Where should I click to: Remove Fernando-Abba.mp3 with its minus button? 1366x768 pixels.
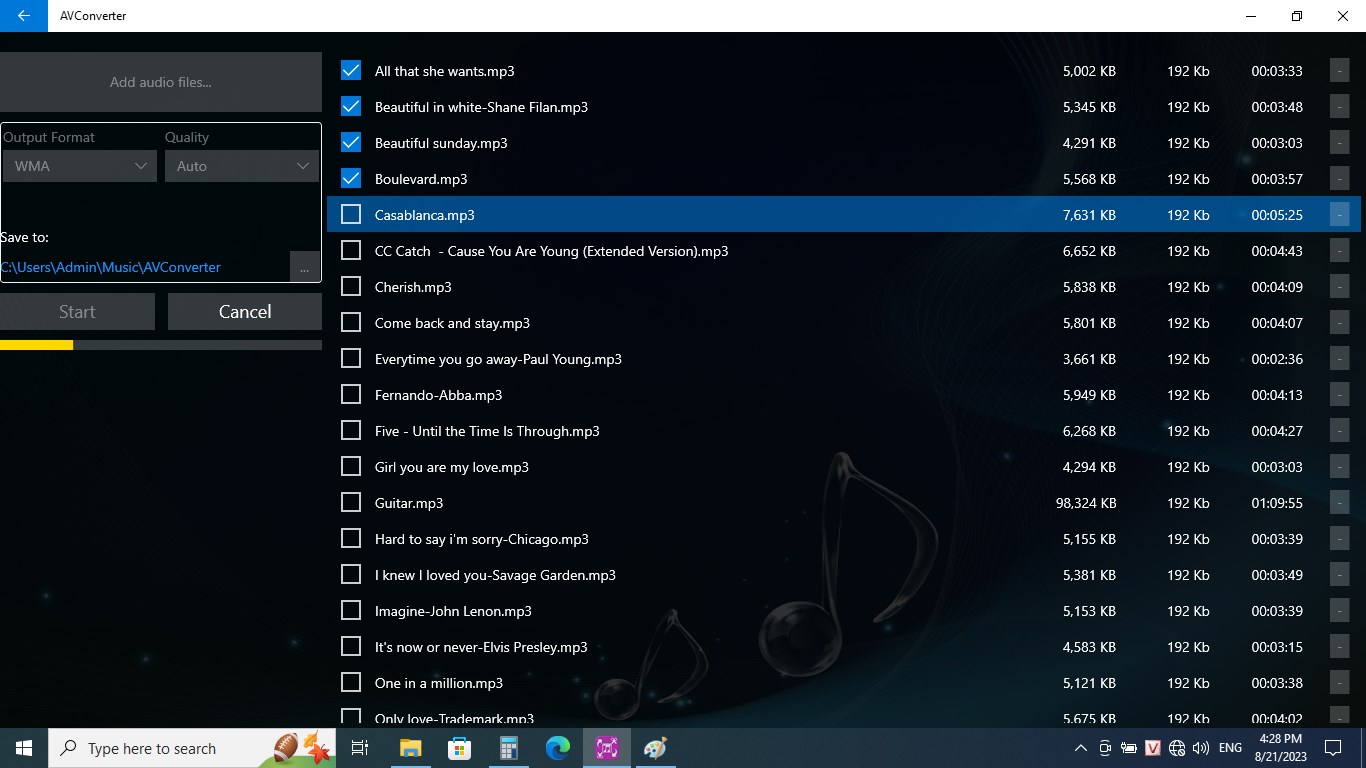[x=1339, y=395]
